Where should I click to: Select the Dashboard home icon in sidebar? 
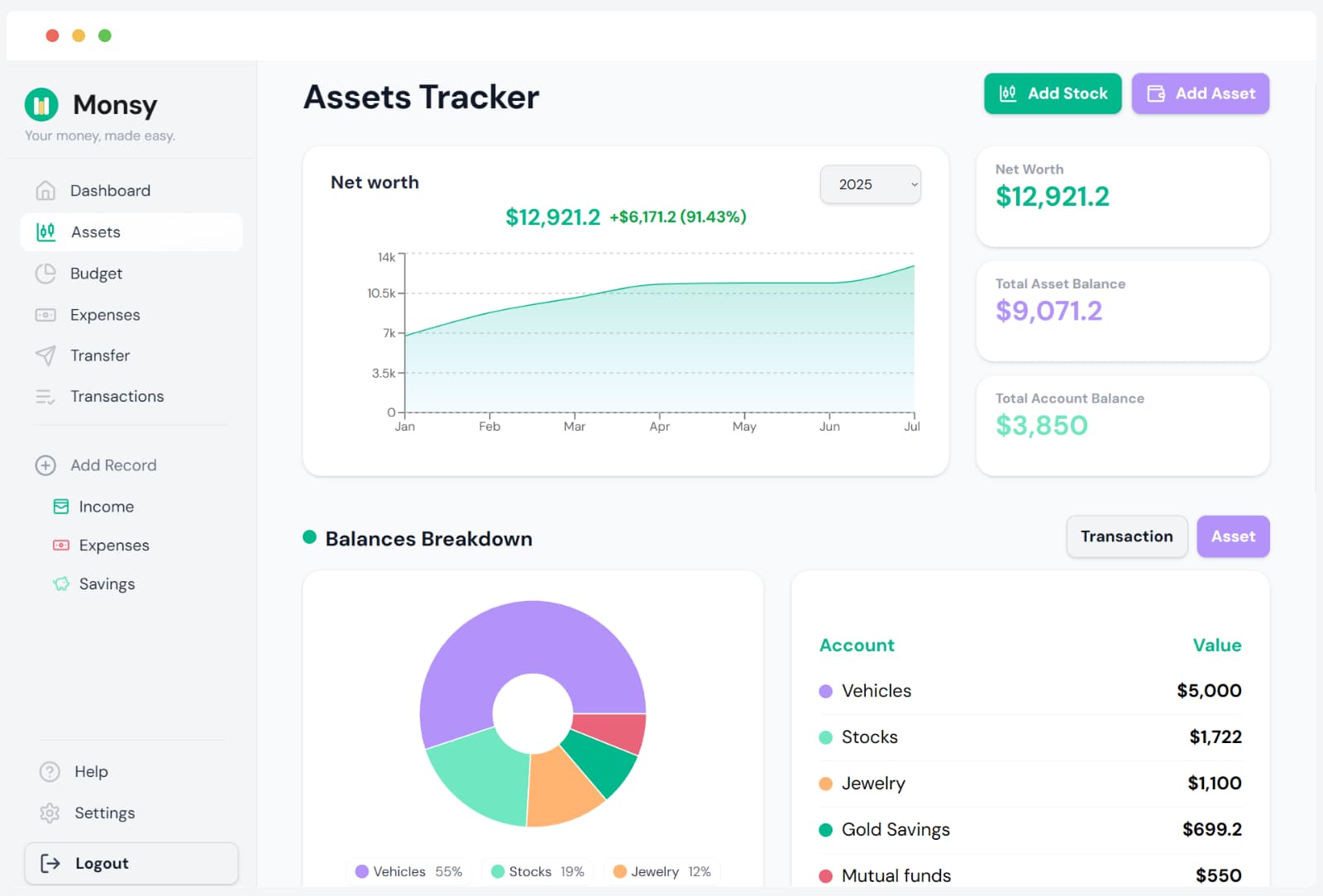pyautogui.click(x=47, y=190)
